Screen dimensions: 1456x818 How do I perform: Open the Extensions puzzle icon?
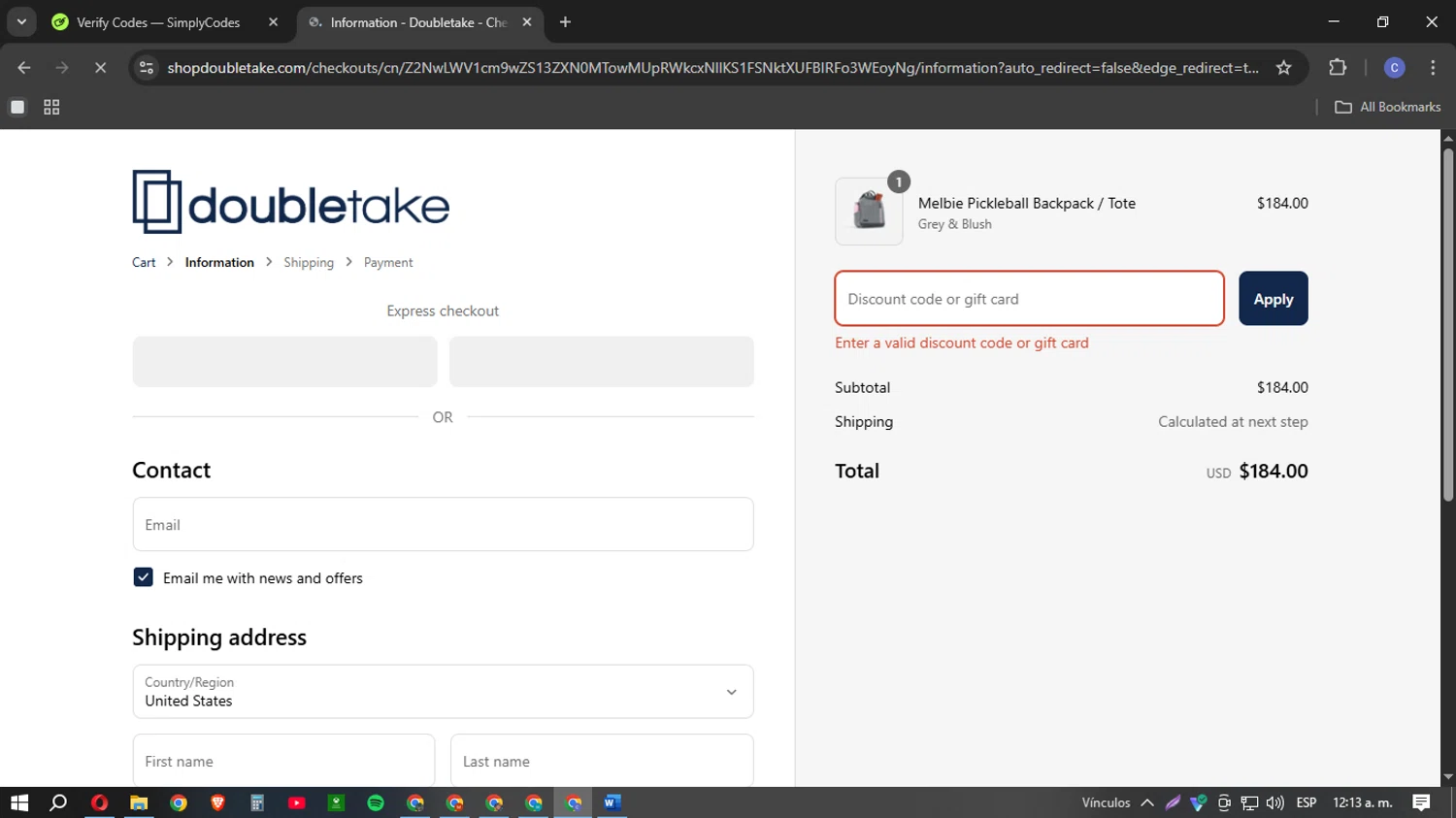(x=1338, y=68)
